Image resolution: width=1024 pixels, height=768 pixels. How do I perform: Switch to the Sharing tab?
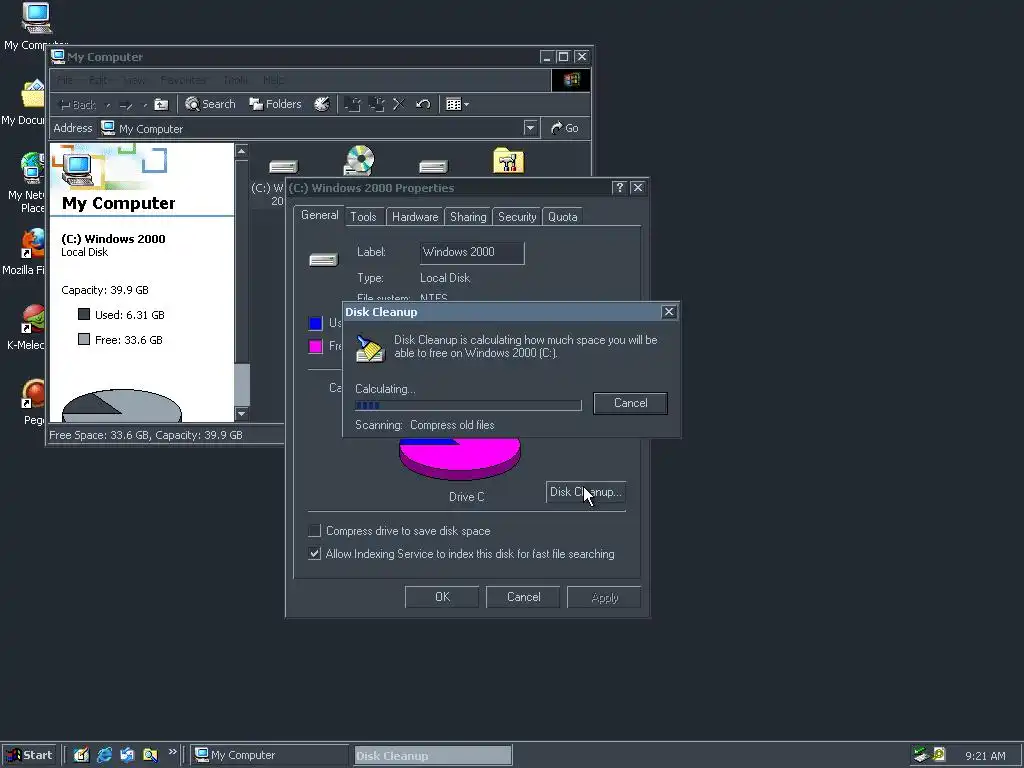pos(468,217)
